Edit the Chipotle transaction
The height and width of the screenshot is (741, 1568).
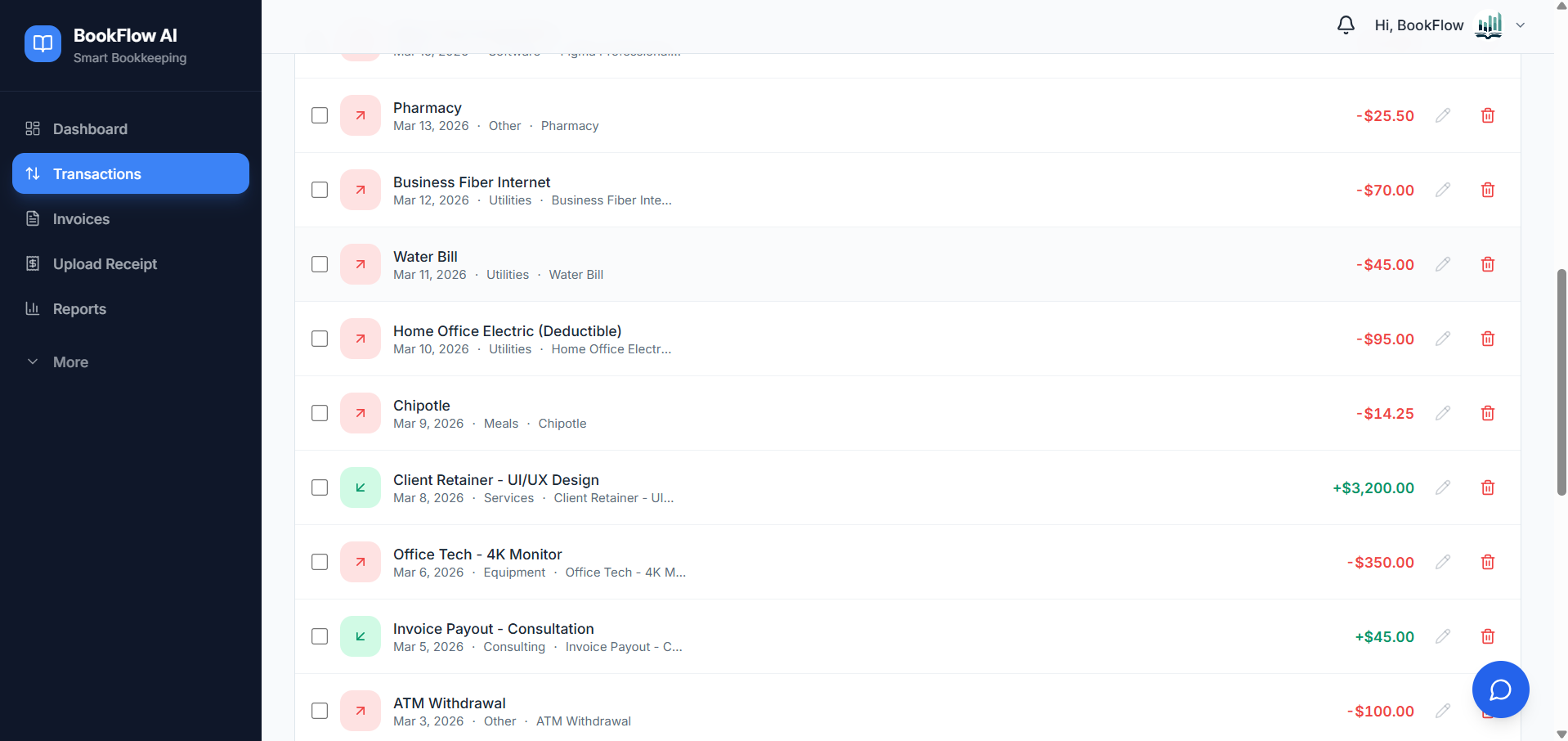pos(1443,413)
